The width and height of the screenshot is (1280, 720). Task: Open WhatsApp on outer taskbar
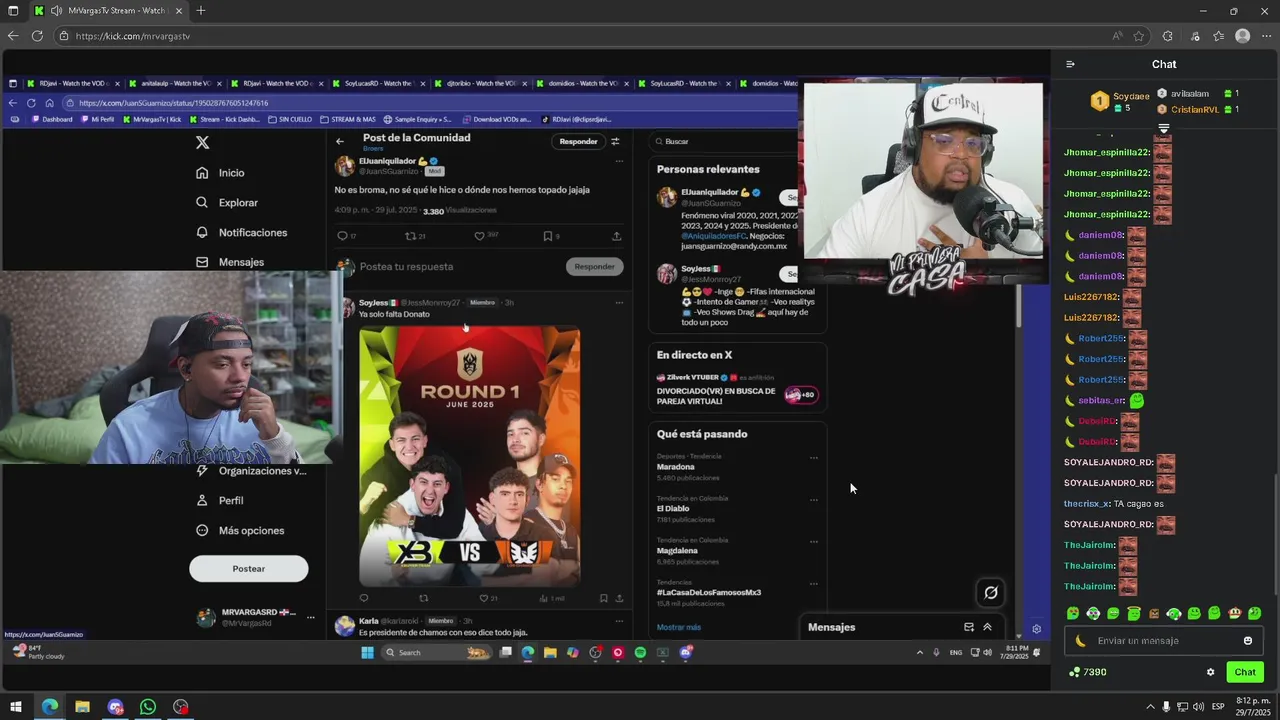click(x=148, y=707)
